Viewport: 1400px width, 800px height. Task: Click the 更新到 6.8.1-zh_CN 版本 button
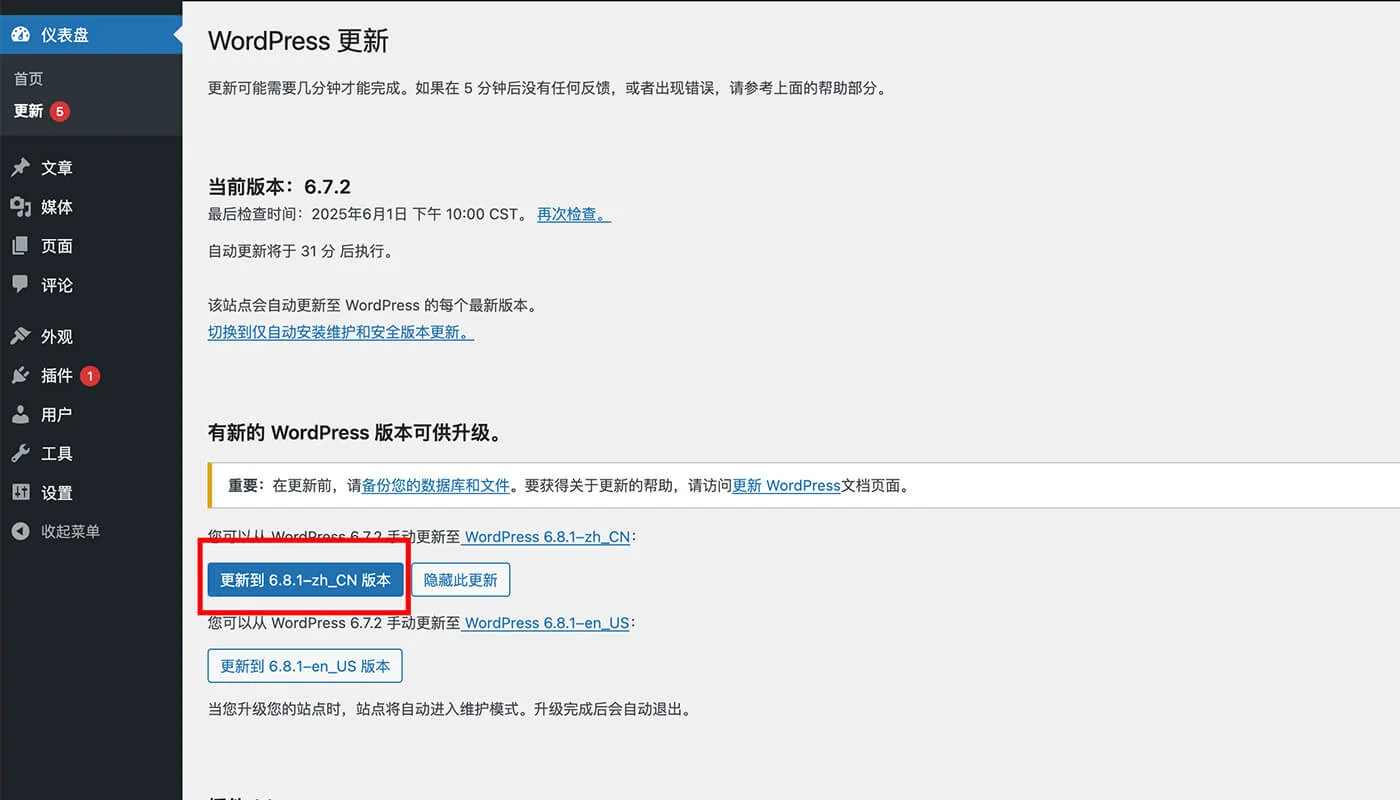304,578
